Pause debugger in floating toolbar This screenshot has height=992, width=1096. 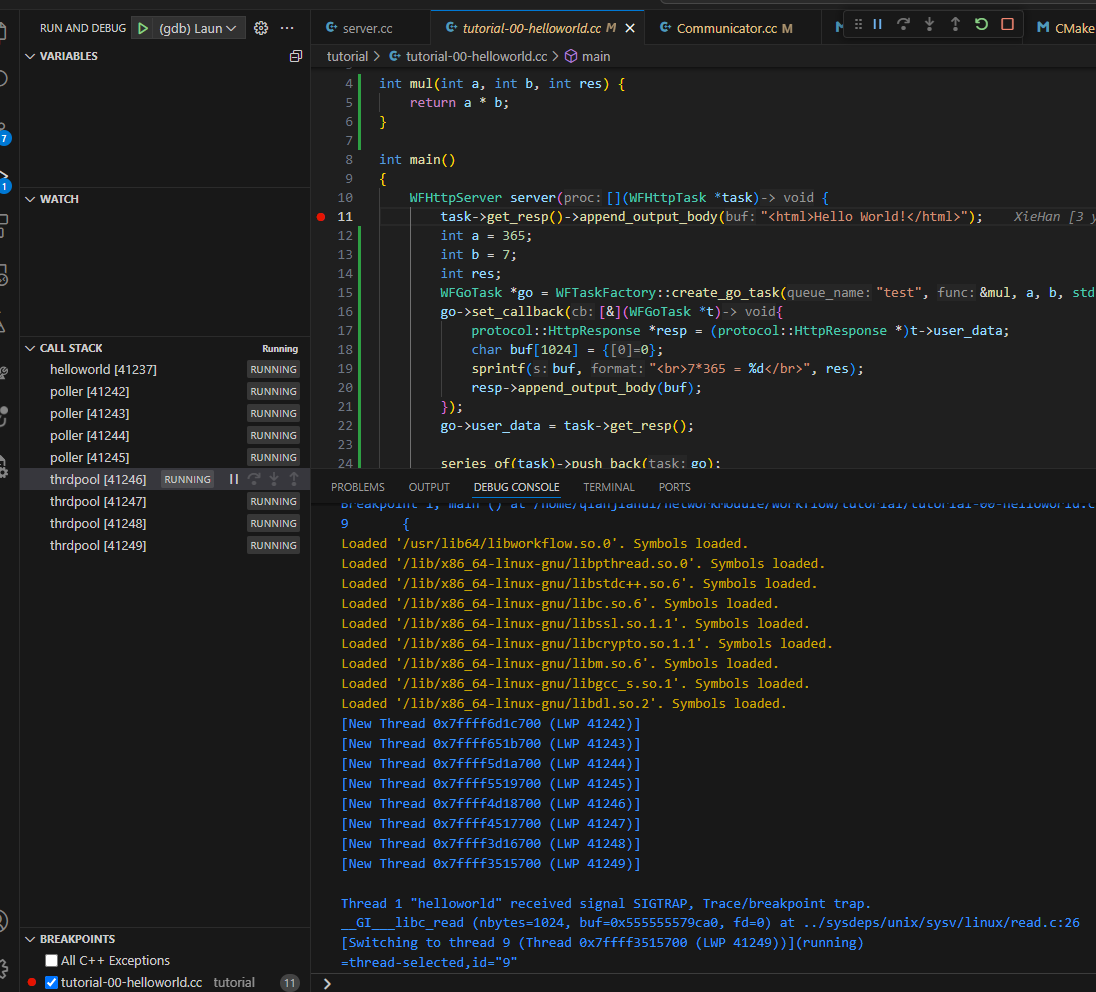(877, 24)
